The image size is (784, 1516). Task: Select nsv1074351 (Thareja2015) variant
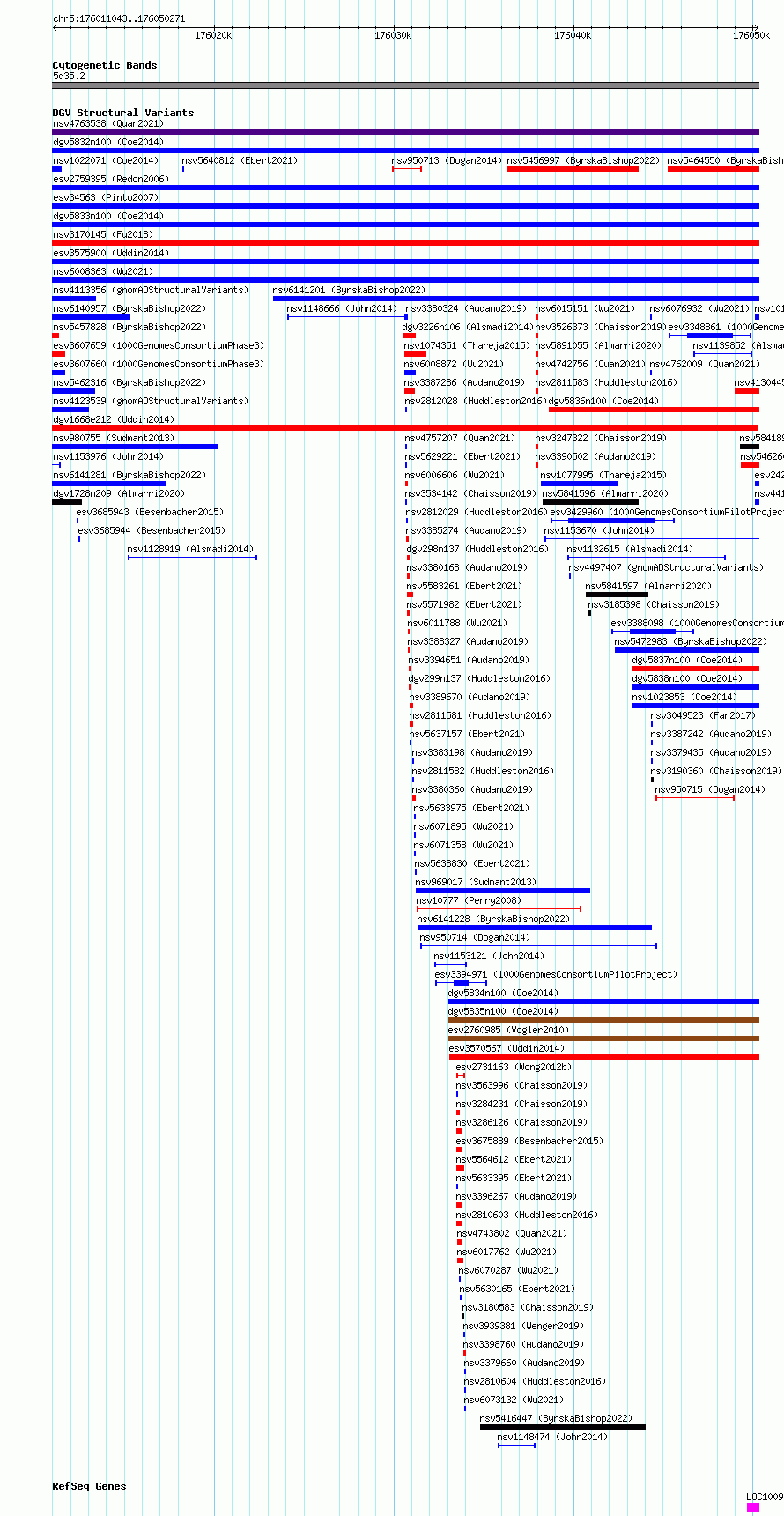(x=467, y=345)
